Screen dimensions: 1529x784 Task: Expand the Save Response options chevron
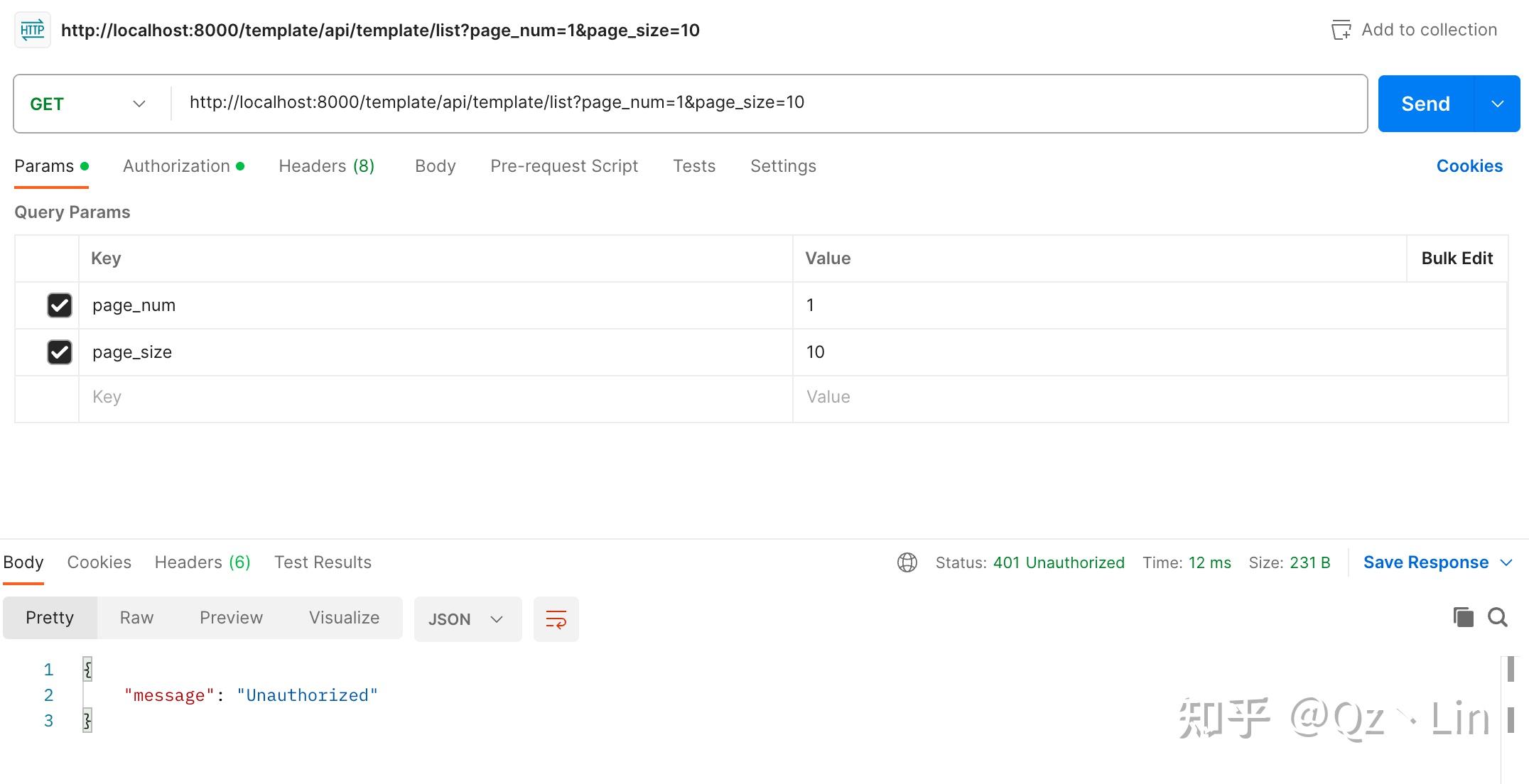pyautogui.click(x=1508, y=562)
